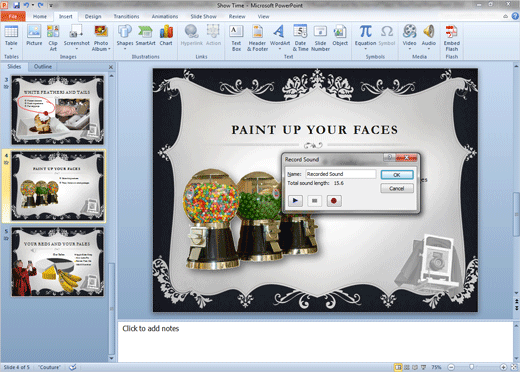Image resolution: width=520 pixels, height=372 pixels.
Task: Click to add notes area
Action: (315, 341)
